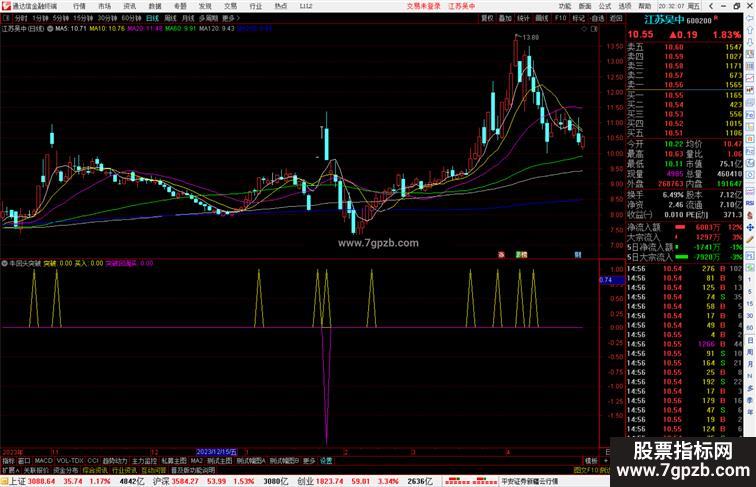Switch chart to 15分钟 period
Image resolution: width=756 pixels, height=487 pixels.
pyautogui.click(x=83, y=18)
